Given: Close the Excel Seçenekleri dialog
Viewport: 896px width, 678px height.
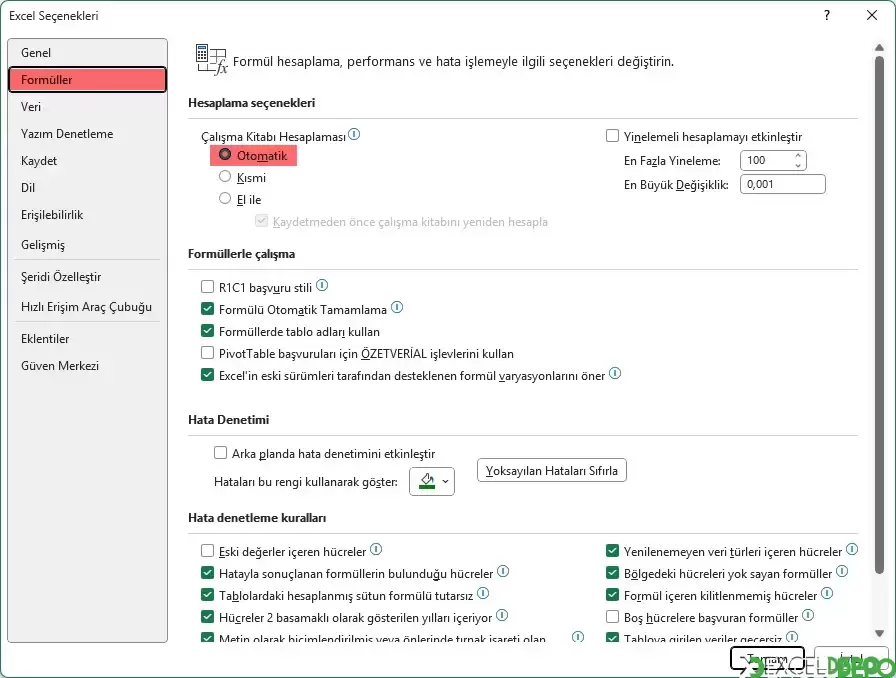Looking at the screenshot, I should [872, 15].
